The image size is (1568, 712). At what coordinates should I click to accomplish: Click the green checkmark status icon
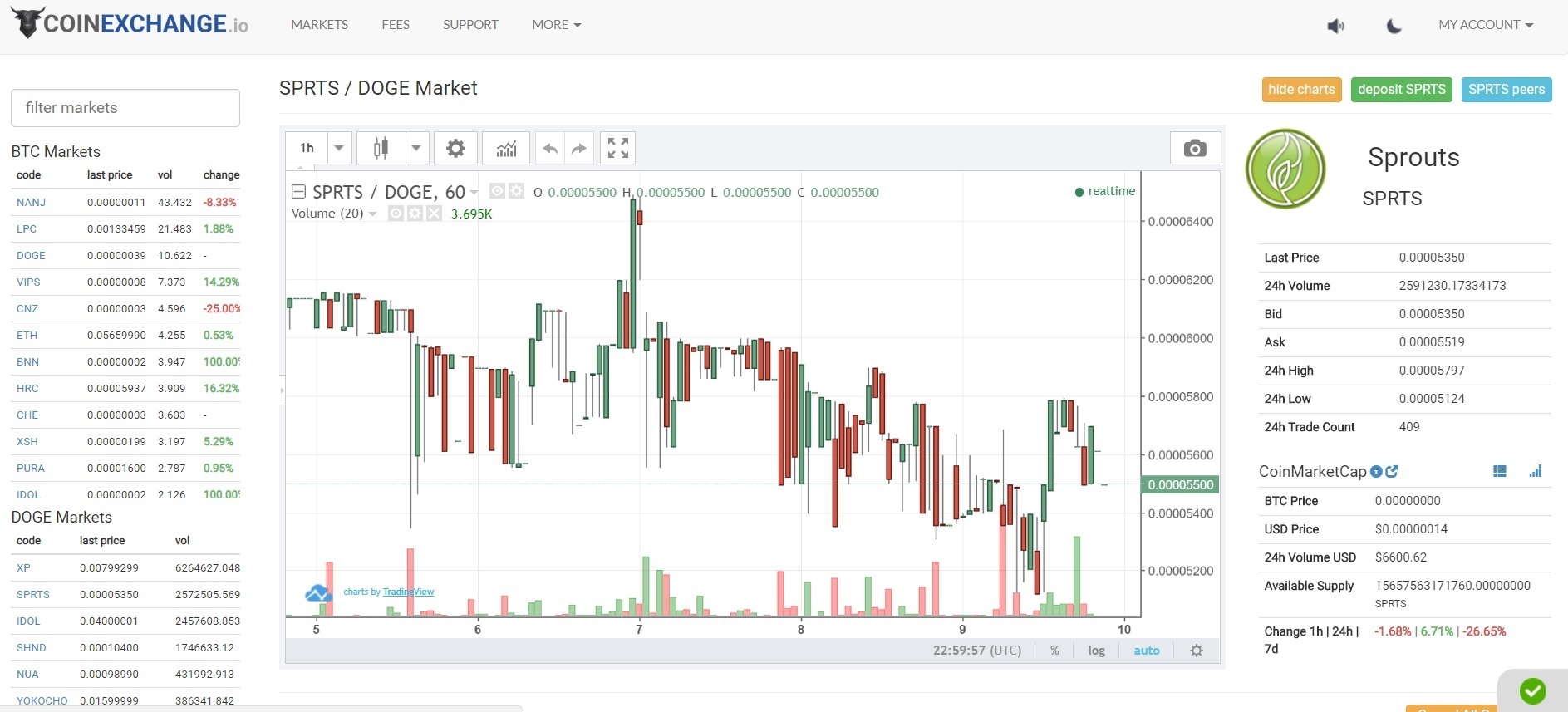1532,690
